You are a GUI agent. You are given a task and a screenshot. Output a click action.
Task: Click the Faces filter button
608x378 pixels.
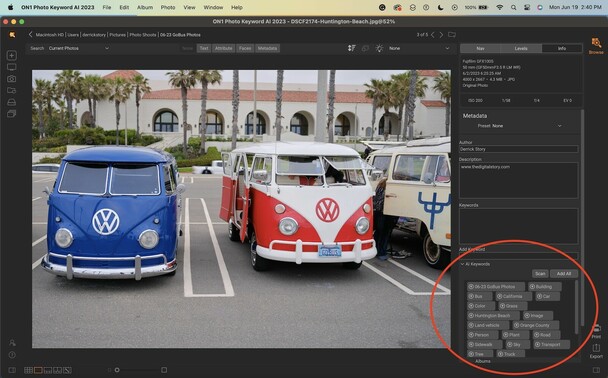pyautogui.click(x=245, y=48)
